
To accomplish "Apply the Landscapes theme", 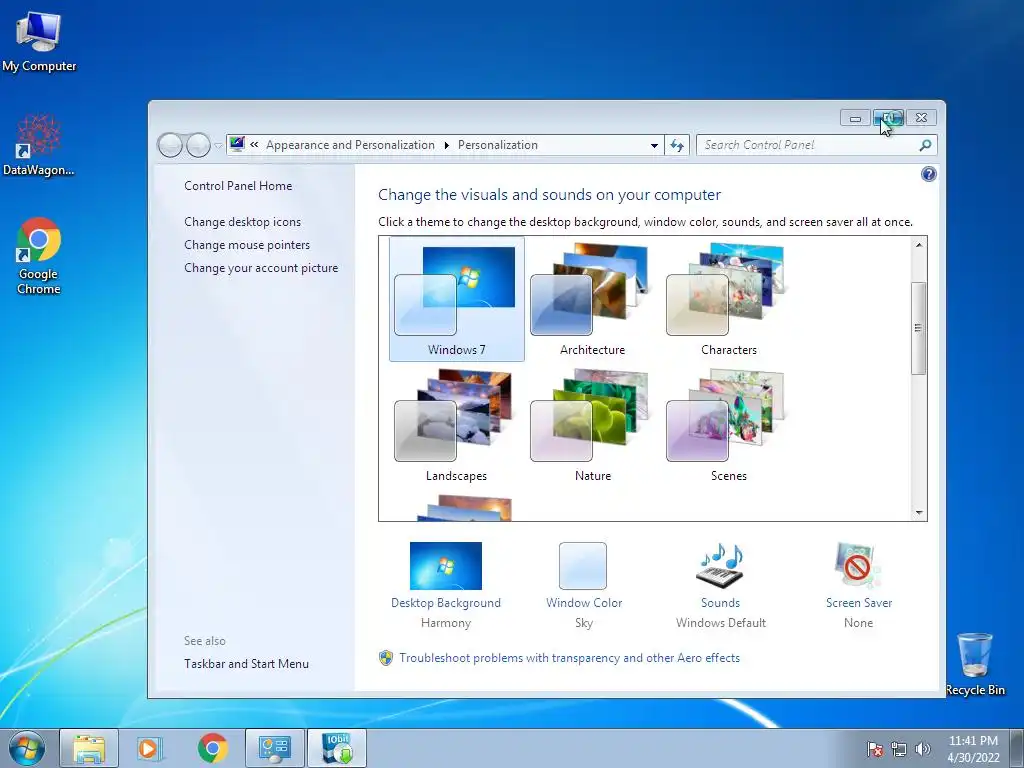I will pos(456,424).
